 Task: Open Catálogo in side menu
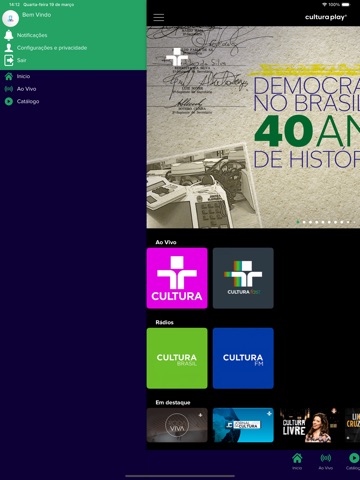[28, 101]
